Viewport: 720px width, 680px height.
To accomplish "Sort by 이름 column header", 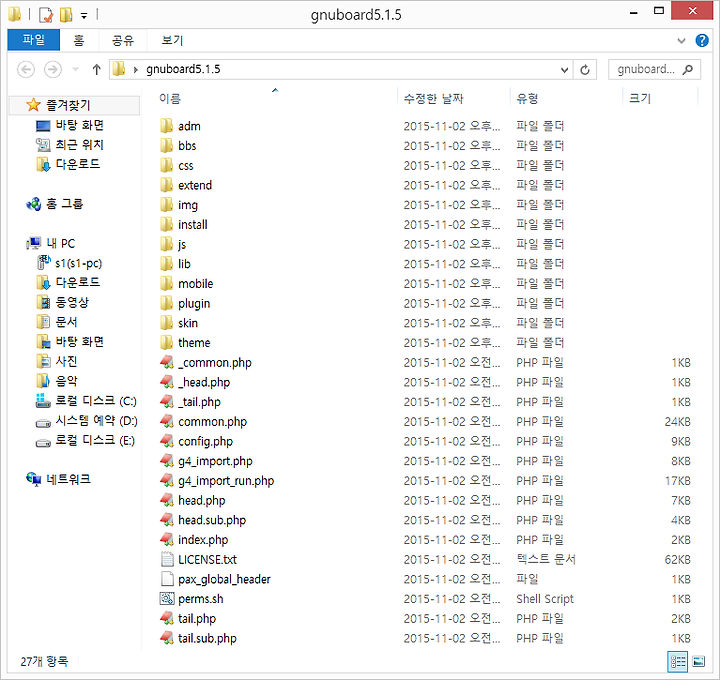I will click(170, 98).
